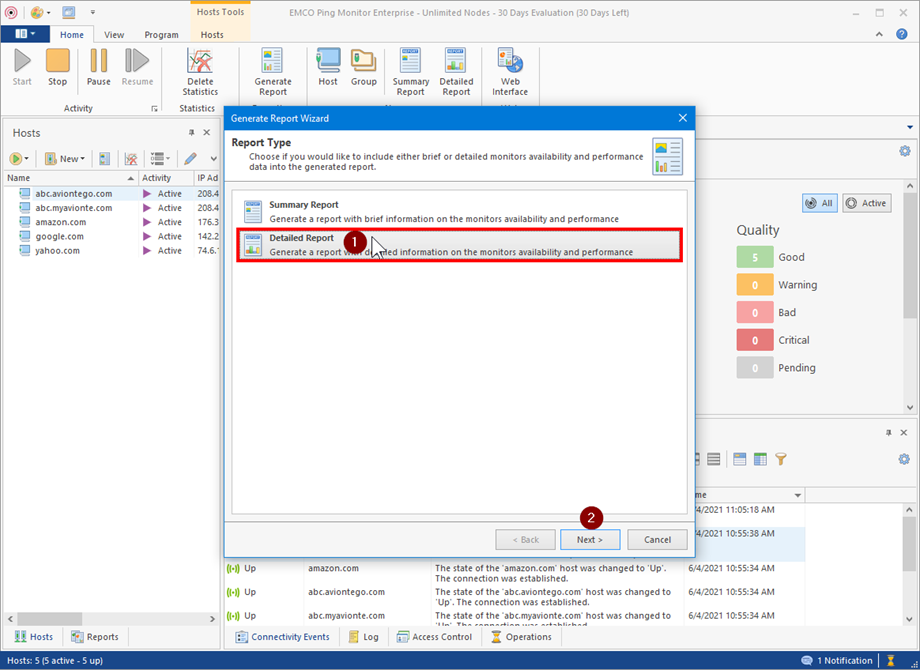The width and height of the screenshot is (920, 670).
Task: Switch to the View ribbon tab
Action: click(x=114, y=35)
